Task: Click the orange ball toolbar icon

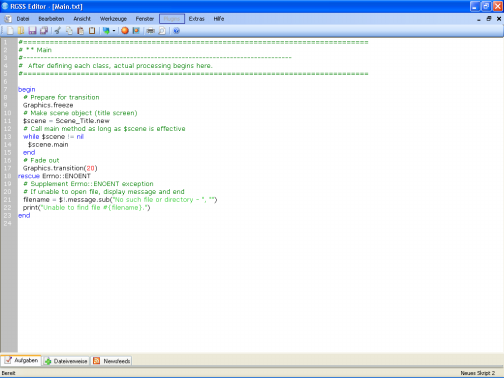Action: 125,31
